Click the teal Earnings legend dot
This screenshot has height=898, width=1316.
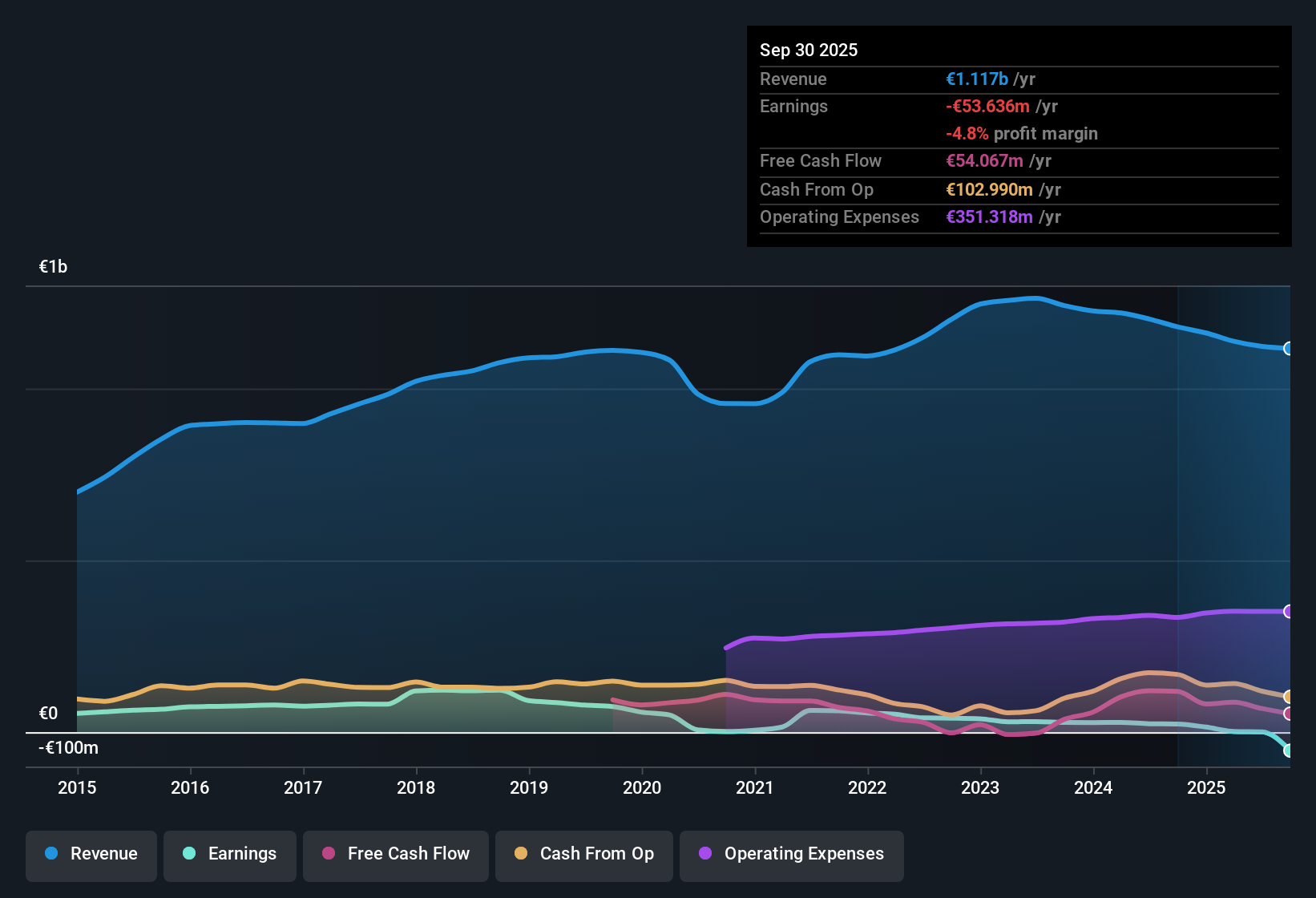coord(189,854)
